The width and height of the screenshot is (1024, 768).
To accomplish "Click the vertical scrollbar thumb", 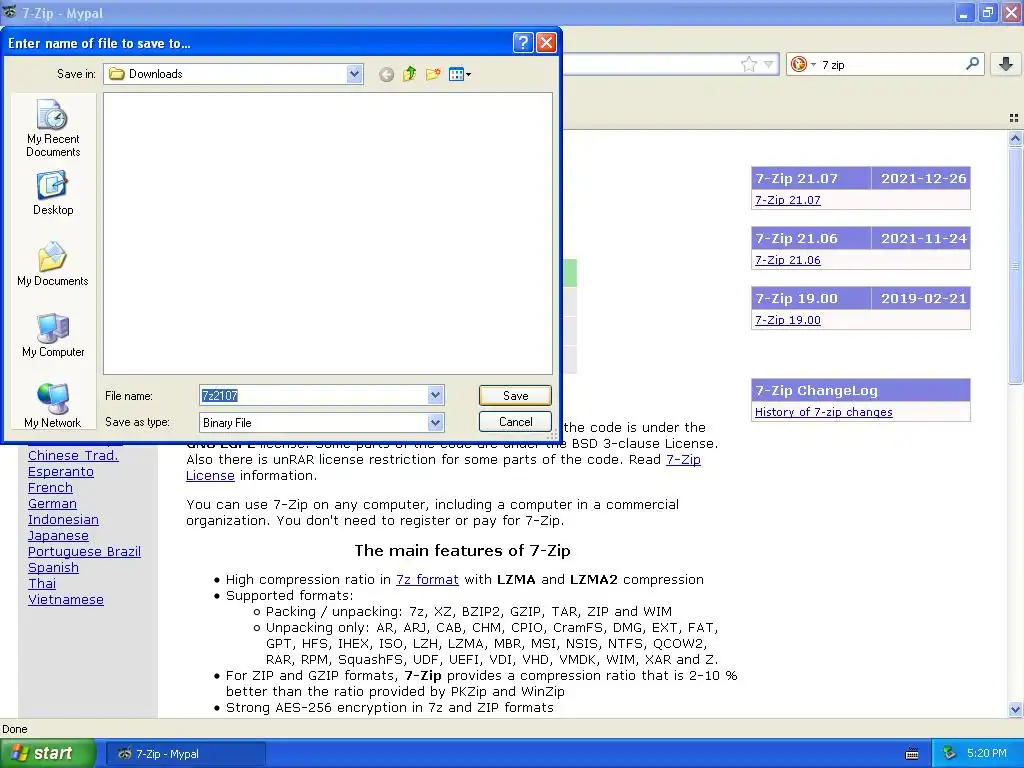I will click(1015, 266).
